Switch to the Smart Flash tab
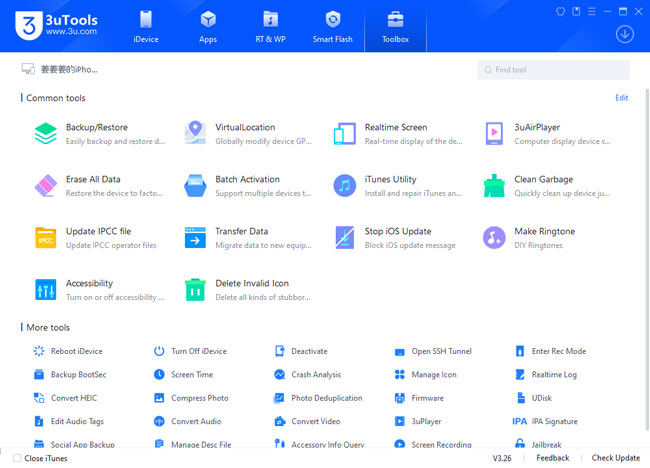Screen dimensions: 650x468 tap(333, 27)
